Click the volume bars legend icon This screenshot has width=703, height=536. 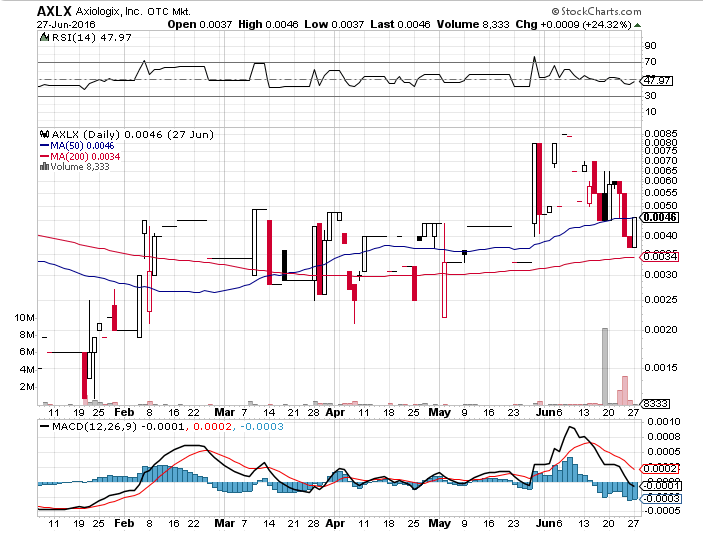tap(44, 166)
